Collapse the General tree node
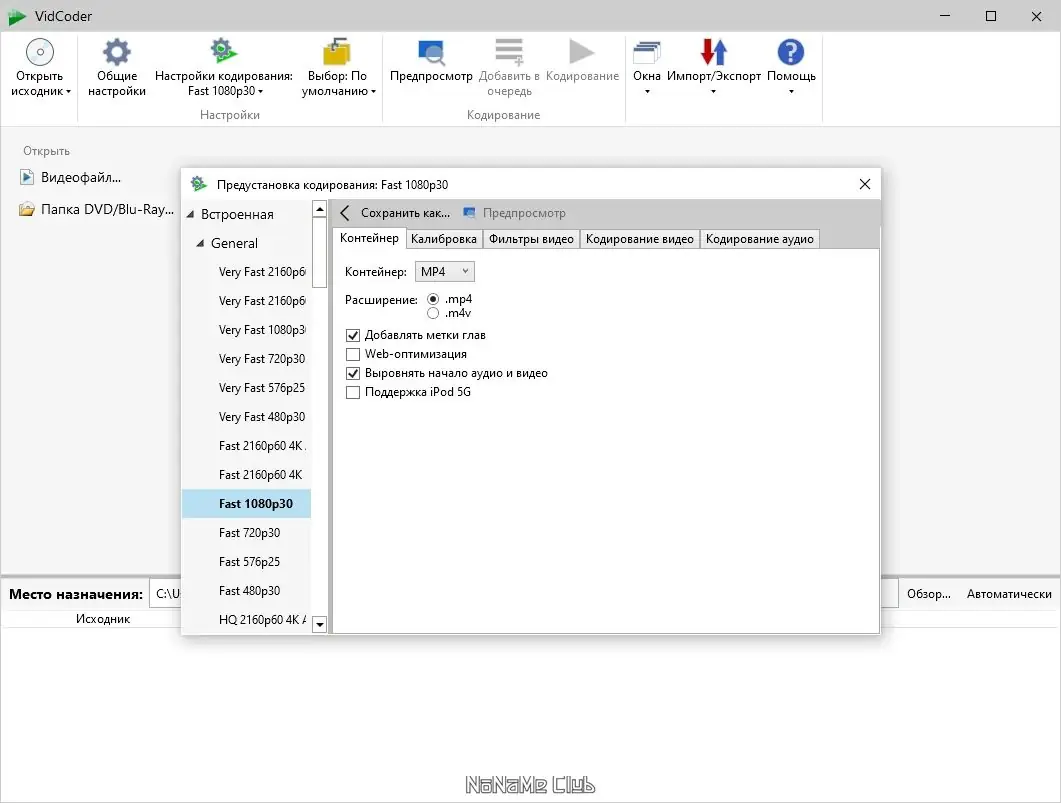1061x803 pixels. click(x=200, y=244)
